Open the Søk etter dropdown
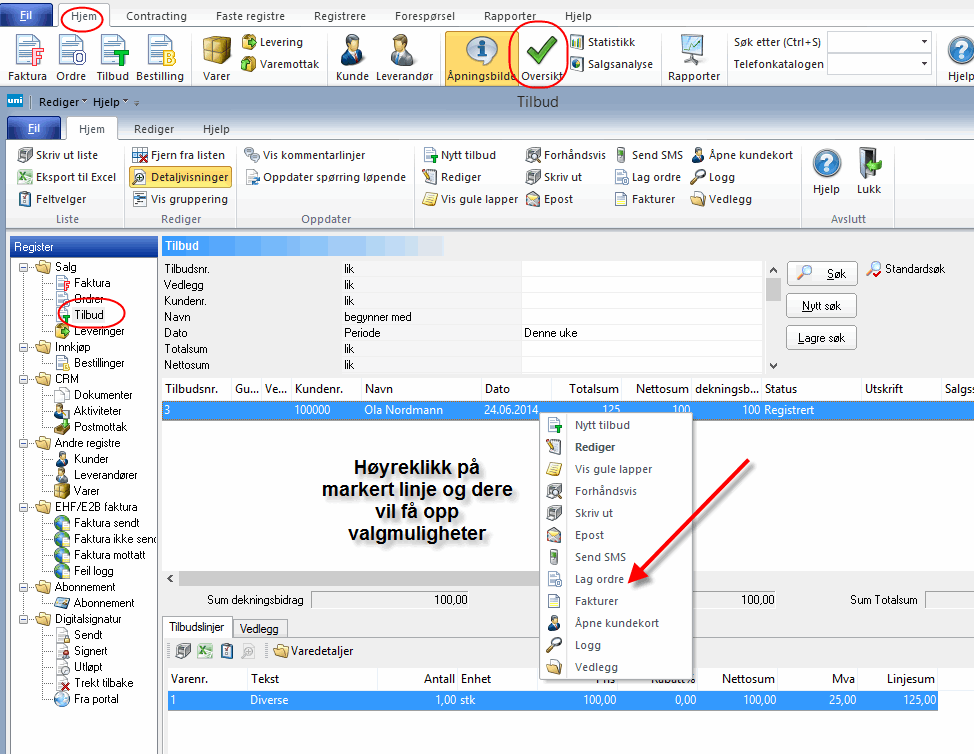974x754 pixels. pyautogui.click(x=923, y=42)
